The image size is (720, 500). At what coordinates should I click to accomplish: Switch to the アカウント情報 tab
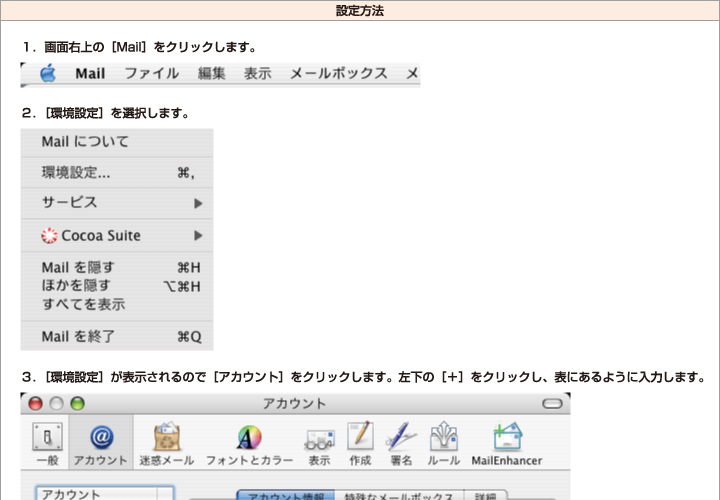click(x=286, y=495)
